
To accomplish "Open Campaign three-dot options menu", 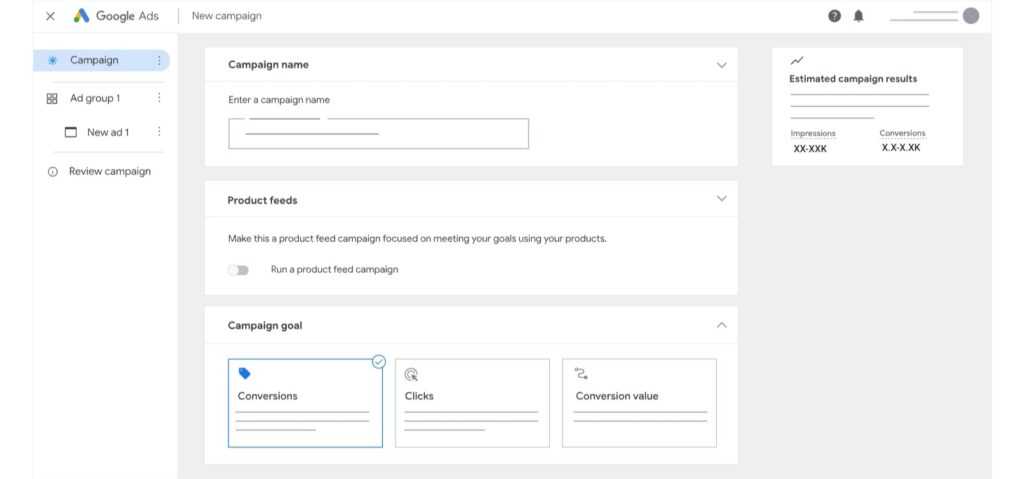I will pos(159,61).
